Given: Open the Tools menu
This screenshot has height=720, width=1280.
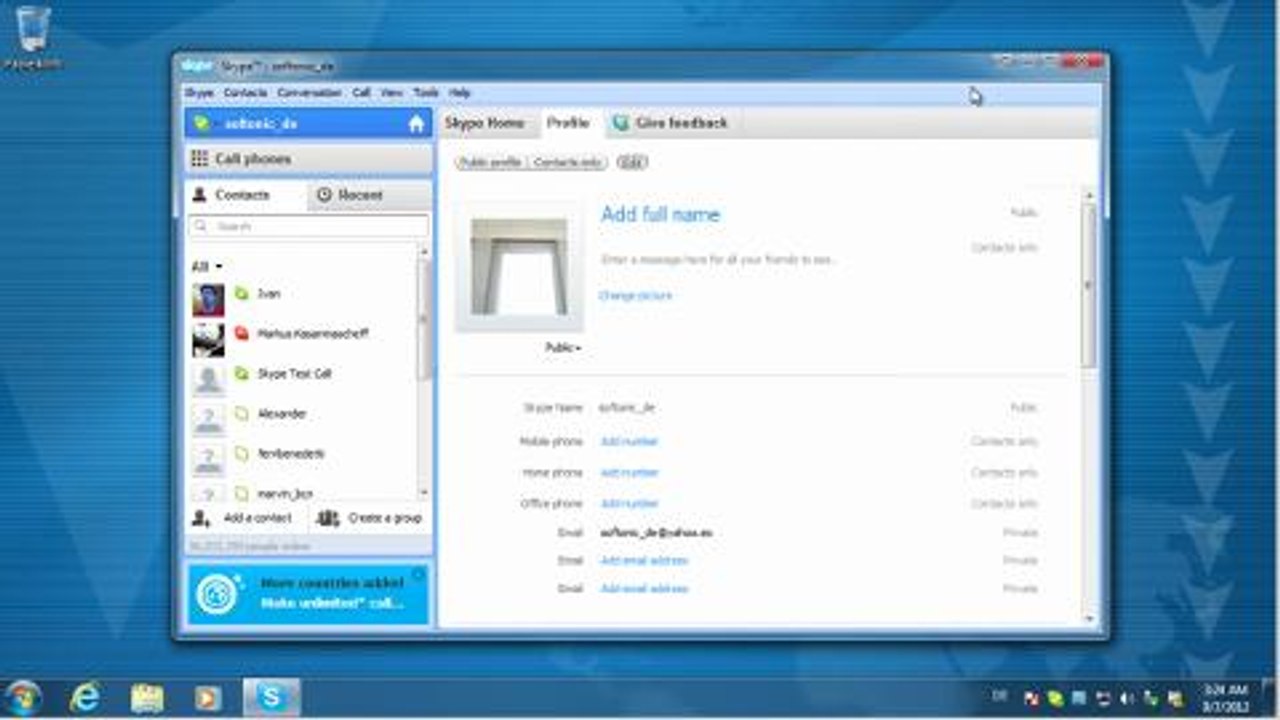Looking at the screenshot, I should coord(426,93).
